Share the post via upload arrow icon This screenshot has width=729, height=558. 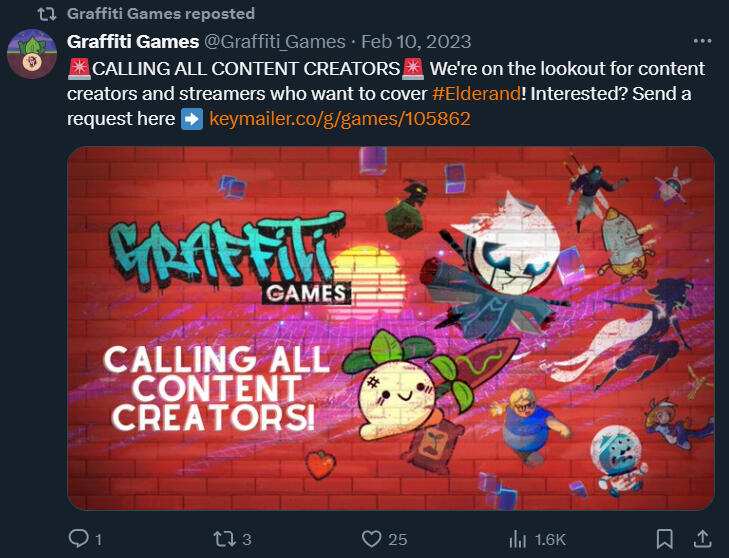pyautogui.click(x=702, y=538)
